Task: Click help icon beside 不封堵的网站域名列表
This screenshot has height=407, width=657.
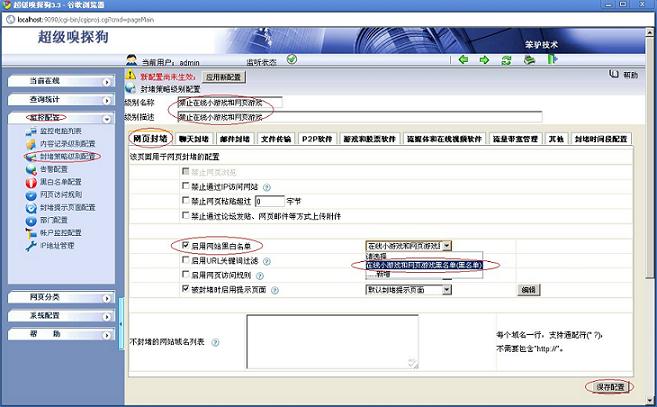Action: point(215,342)
